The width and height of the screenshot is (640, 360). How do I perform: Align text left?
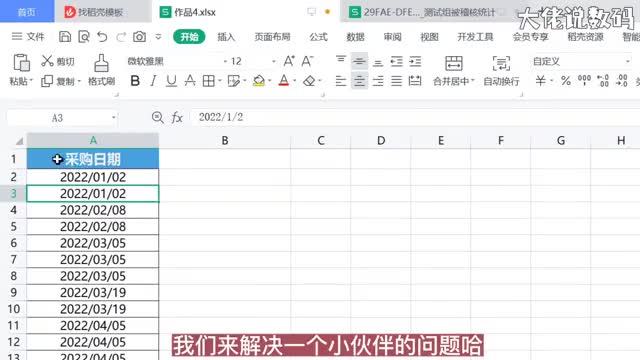pos(341,81)
